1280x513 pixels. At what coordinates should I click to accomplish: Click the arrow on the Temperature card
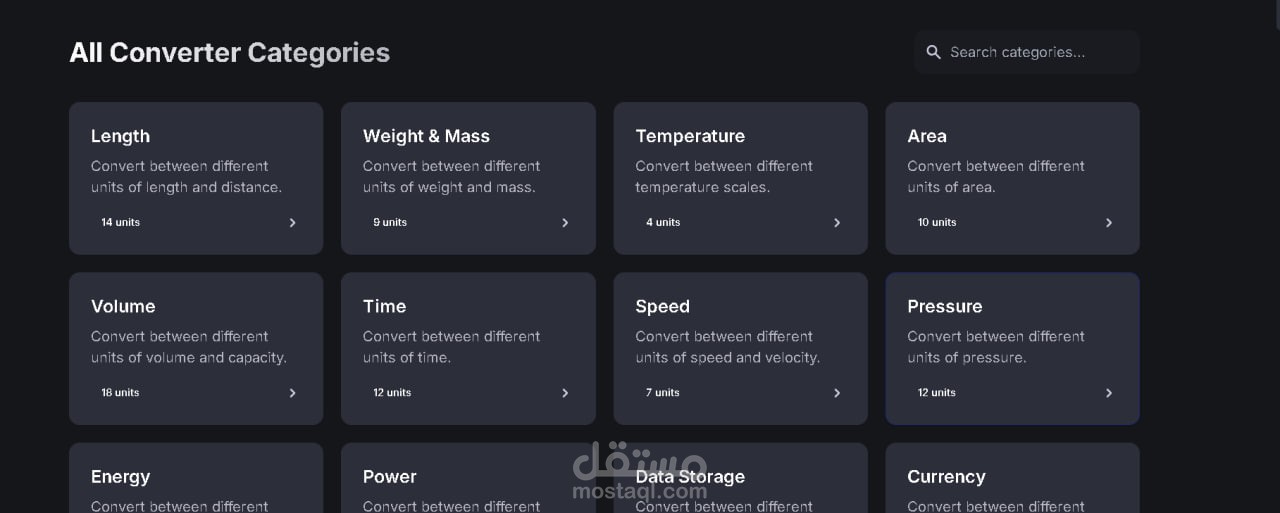click(837, 223)
